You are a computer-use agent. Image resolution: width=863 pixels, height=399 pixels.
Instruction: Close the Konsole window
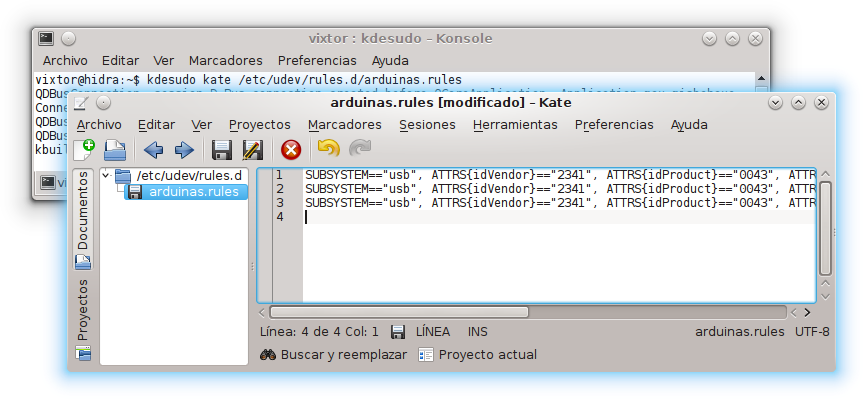pos(756,39)
